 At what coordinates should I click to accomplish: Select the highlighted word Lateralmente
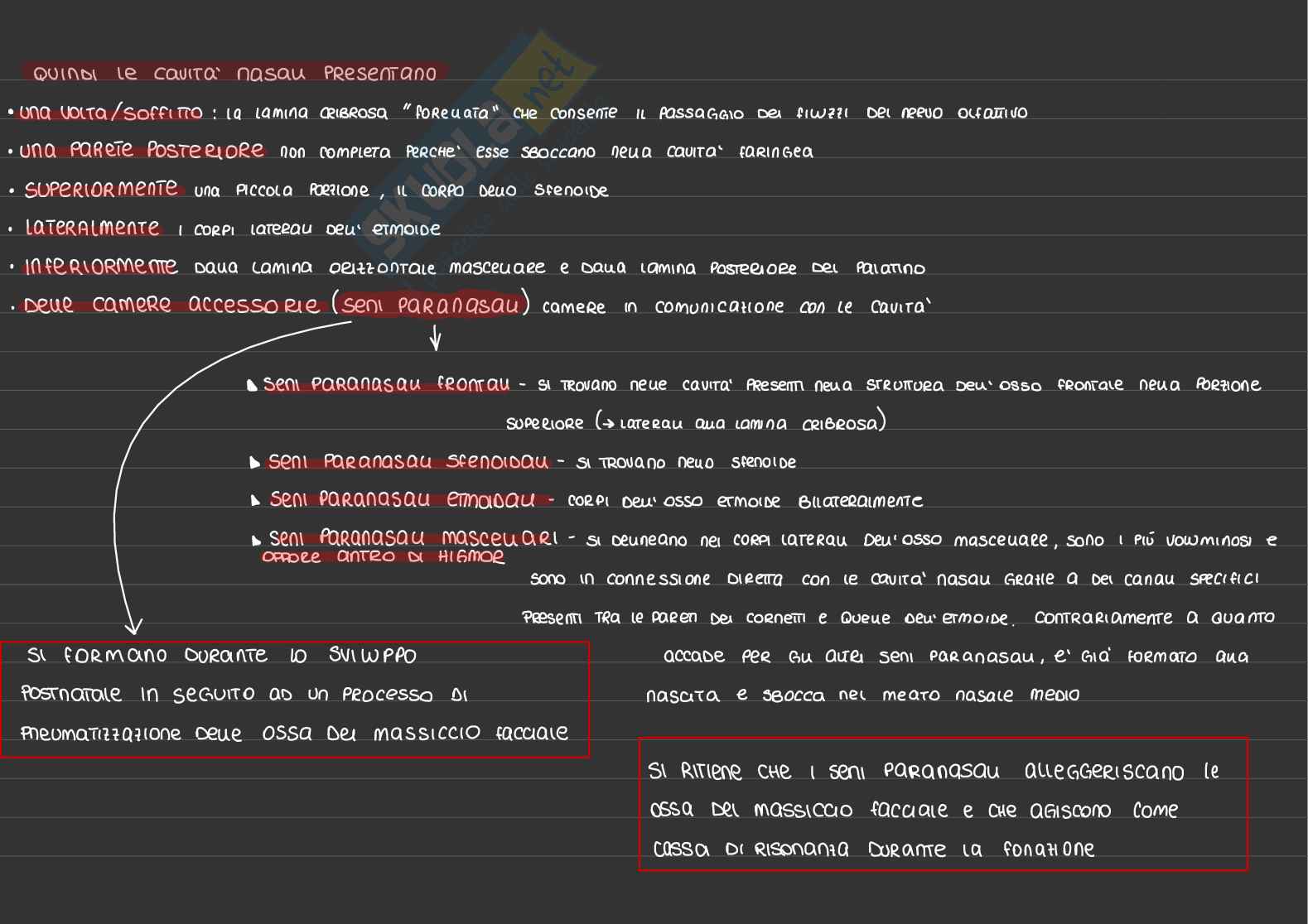[x=92, y=229]
